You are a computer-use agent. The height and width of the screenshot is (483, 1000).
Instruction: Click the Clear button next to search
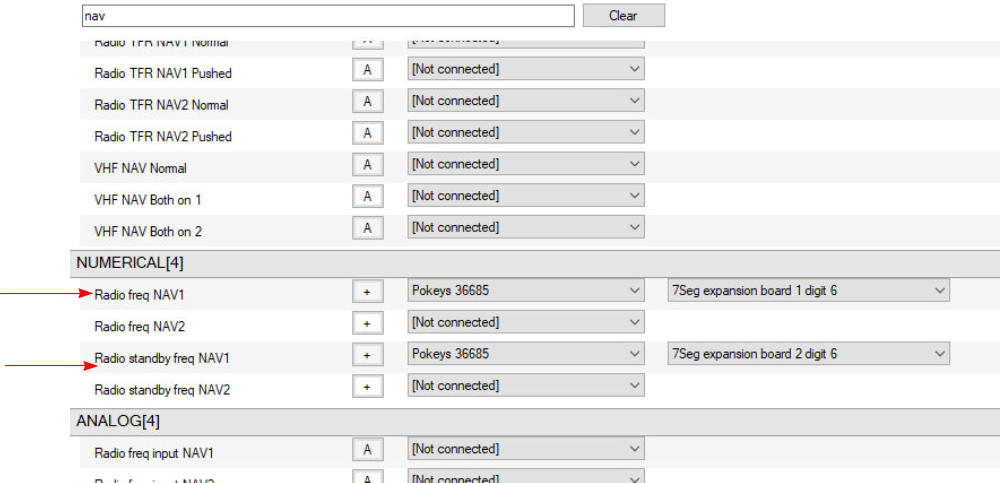click(623, 16)
